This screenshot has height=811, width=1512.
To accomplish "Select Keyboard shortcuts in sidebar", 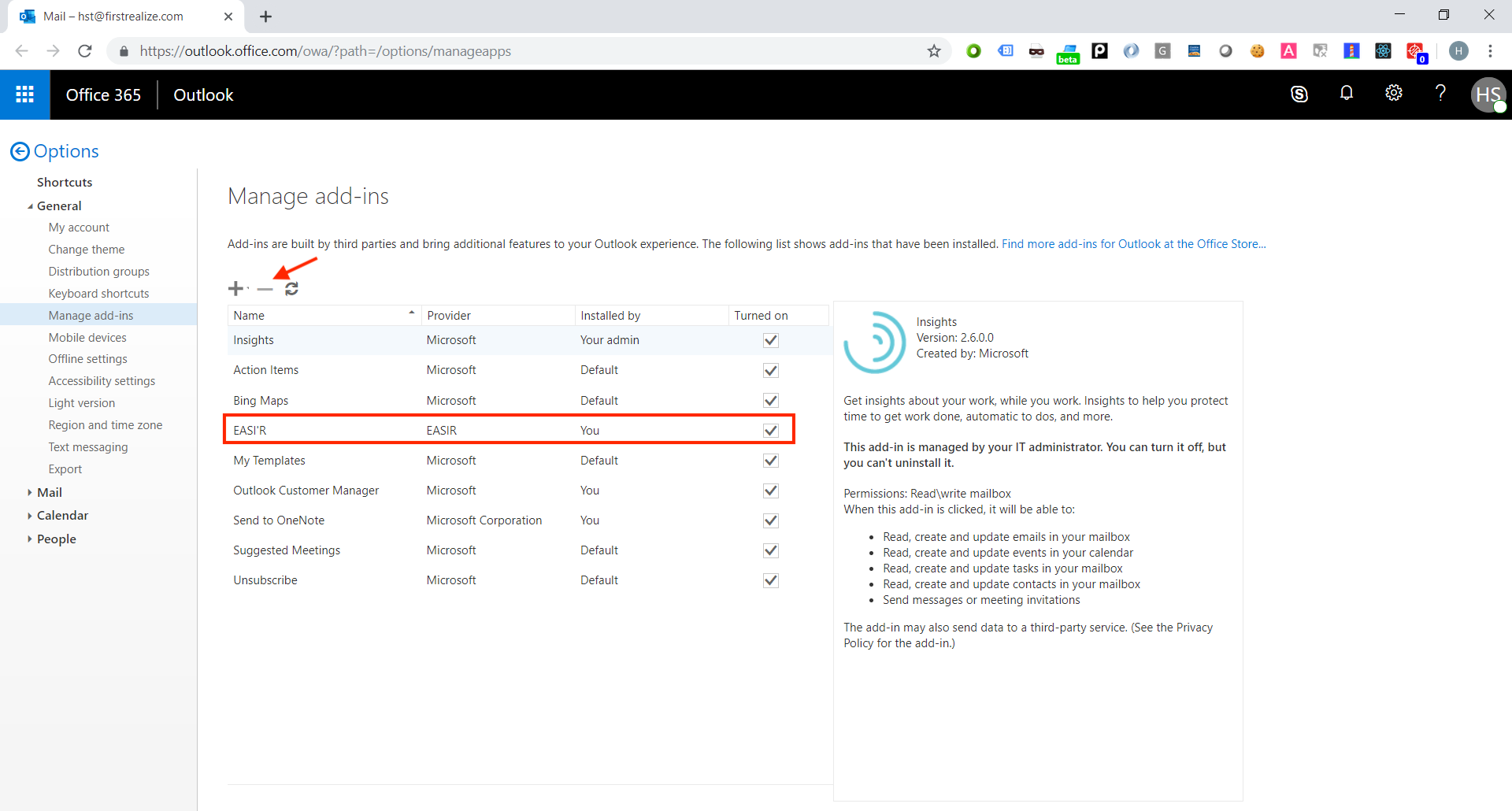I will pos(98,294).
